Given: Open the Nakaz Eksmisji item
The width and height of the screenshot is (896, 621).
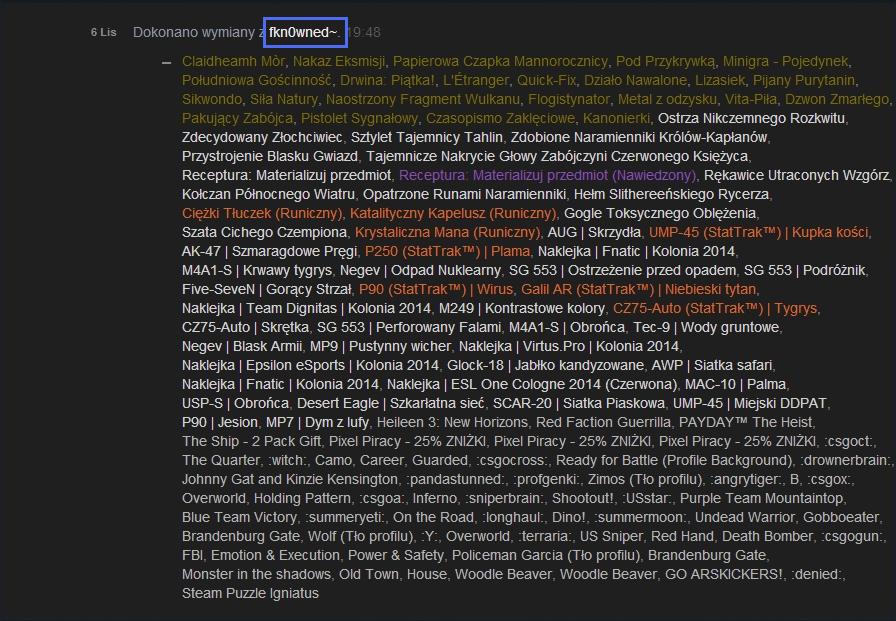Looking at the screenshot, I should (339, 61).
